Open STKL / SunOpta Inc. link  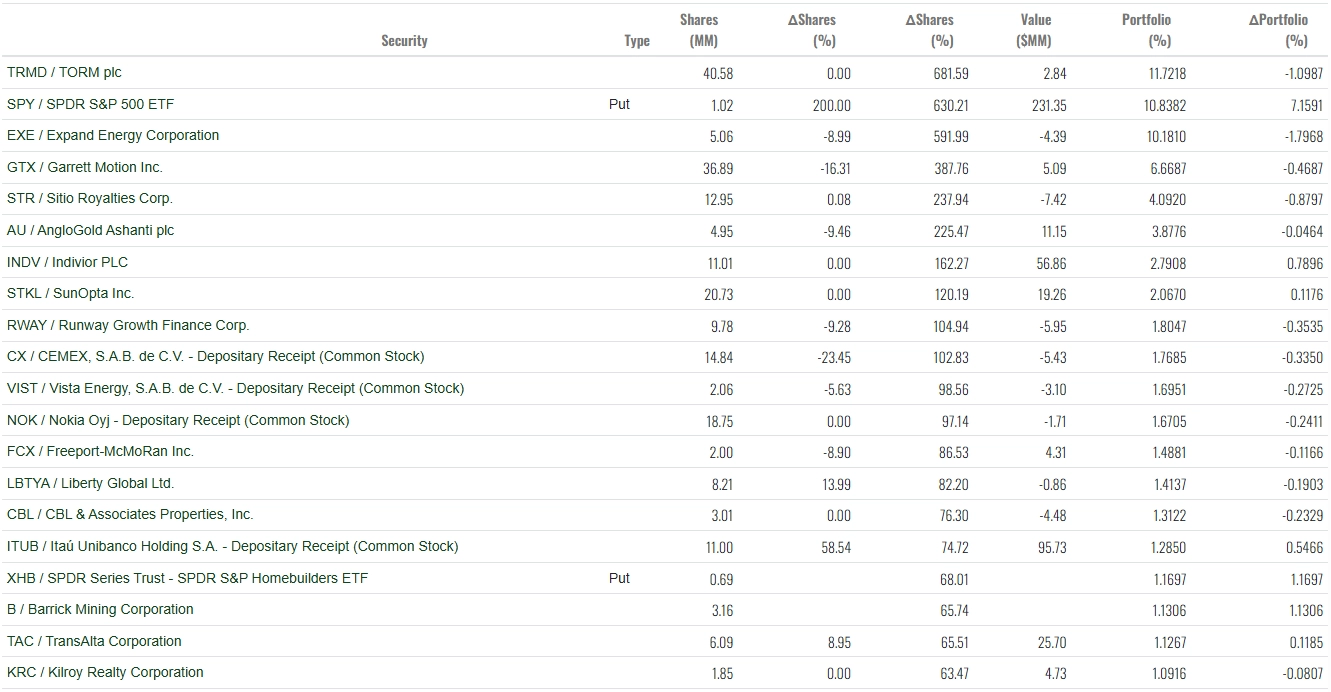click(x=70, y=294)
